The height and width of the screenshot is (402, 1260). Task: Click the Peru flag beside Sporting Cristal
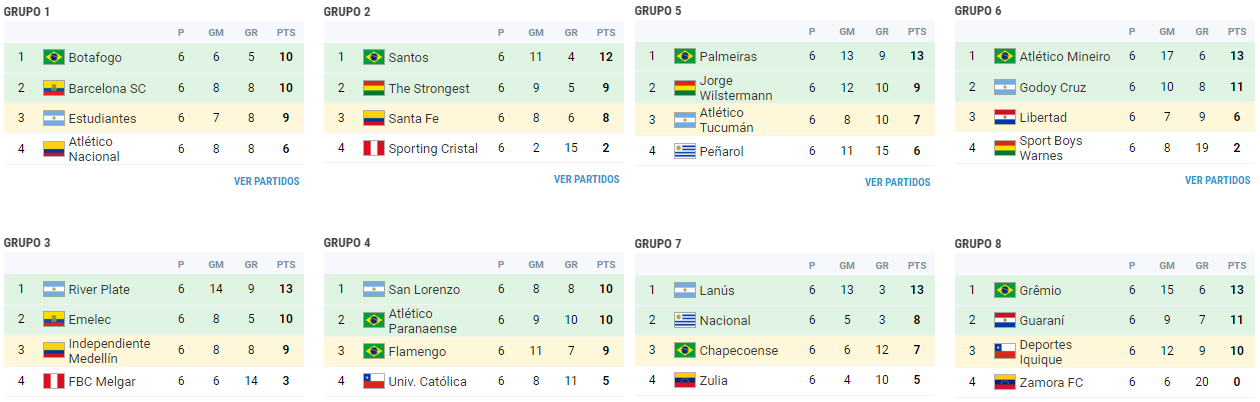[x=374, y=148]
